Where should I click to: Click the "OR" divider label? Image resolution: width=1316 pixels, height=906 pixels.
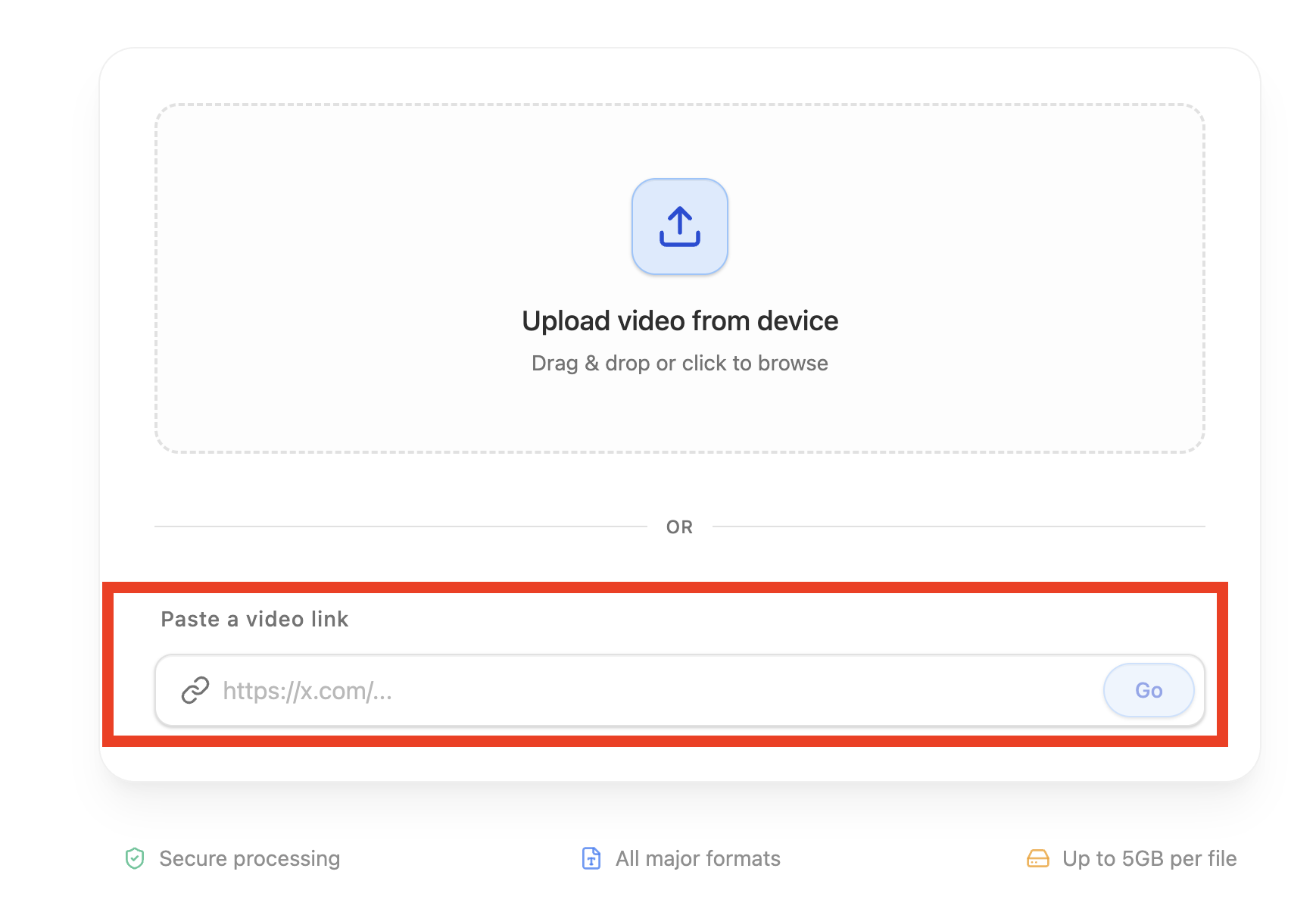(679, 527)
